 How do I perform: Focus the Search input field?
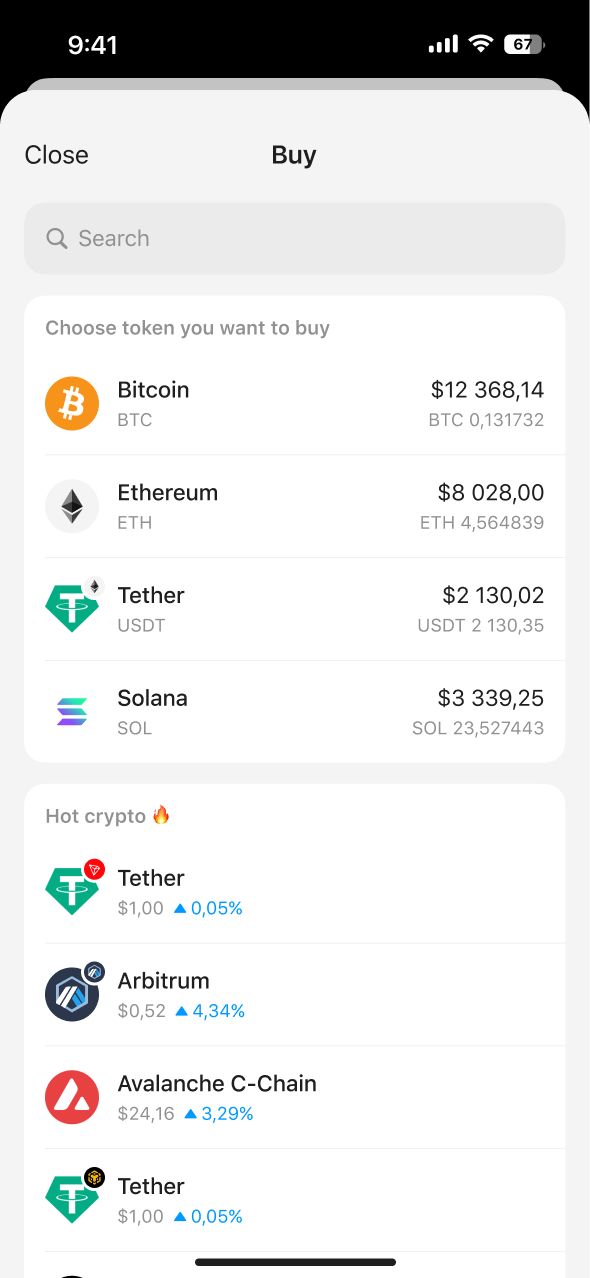[x=295, y=238]
